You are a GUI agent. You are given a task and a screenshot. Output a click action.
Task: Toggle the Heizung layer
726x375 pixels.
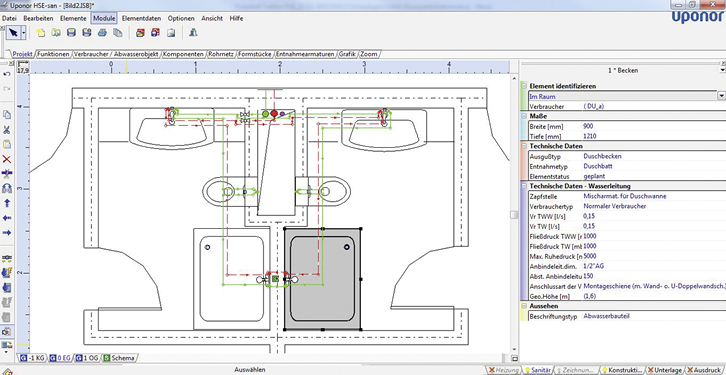click(504, 370)
